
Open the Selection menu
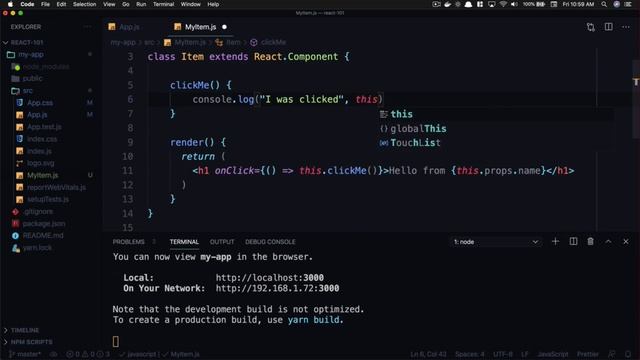pyautogui.click(x=84, y=4)
